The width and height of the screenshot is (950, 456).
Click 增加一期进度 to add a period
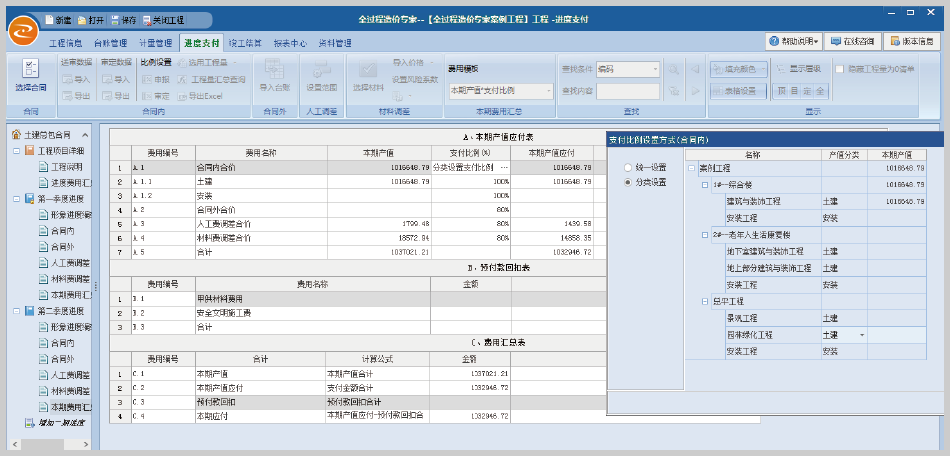61,423
